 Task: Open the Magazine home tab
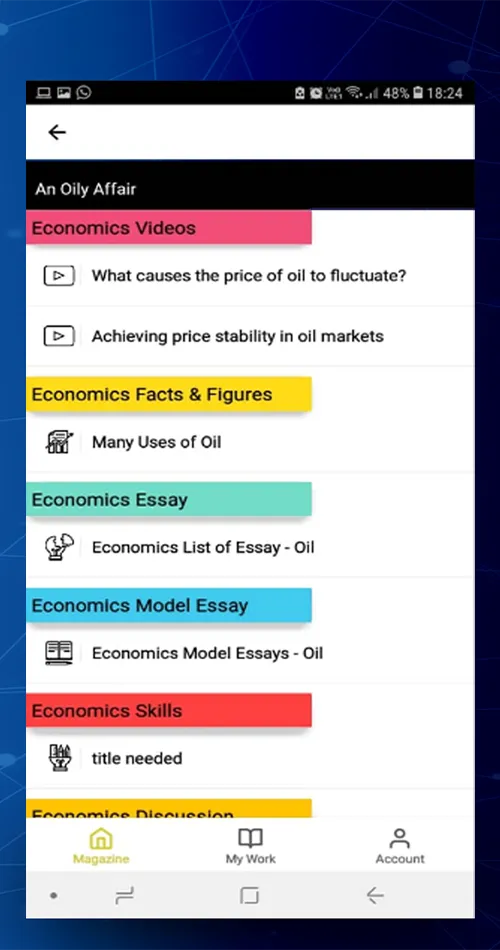coord(101,846)
